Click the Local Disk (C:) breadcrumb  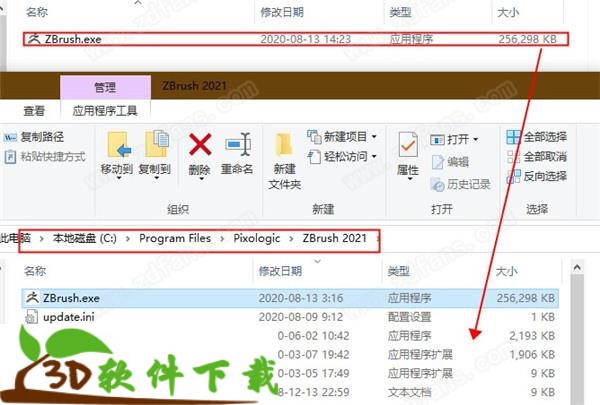point(85,238)
